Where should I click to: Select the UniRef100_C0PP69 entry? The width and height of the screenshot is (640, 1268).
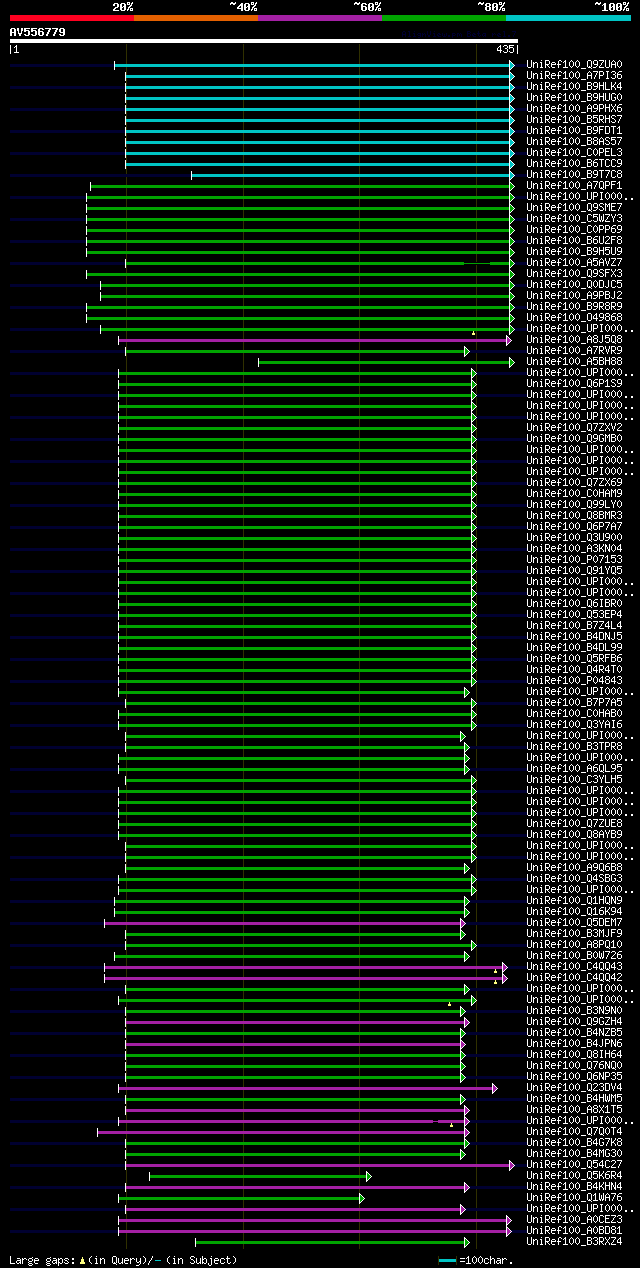click(x=574, y=230)
